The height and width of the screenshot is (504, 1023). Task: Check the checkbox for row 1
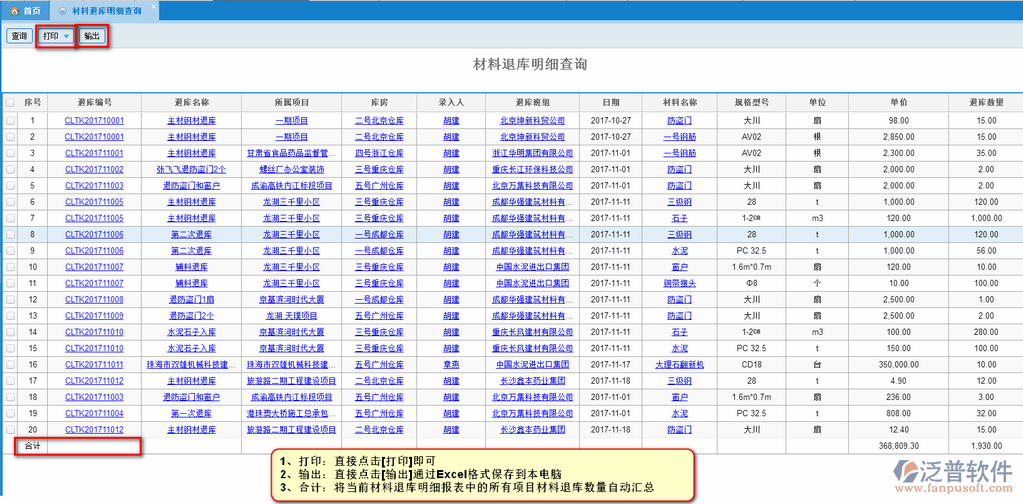[10, 121]
